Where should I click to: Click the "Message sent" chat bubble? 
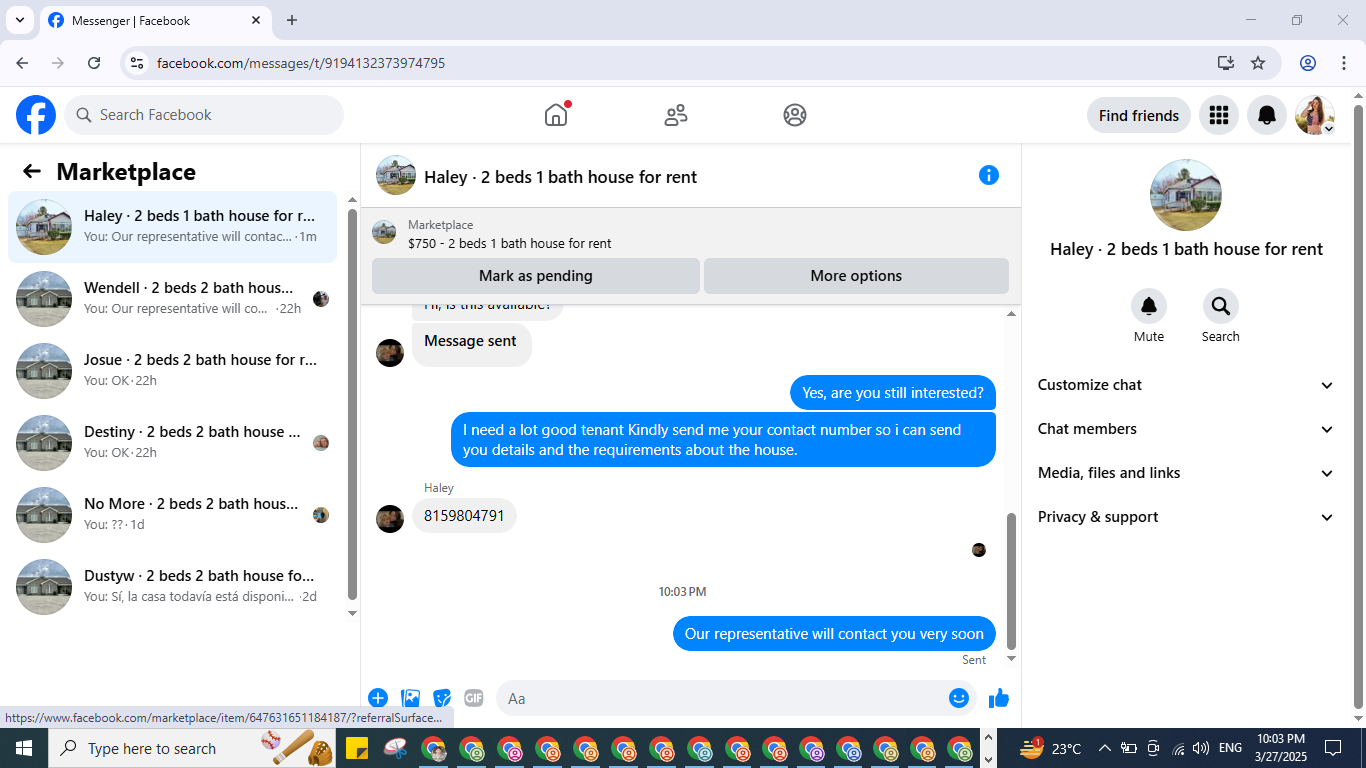470,343
